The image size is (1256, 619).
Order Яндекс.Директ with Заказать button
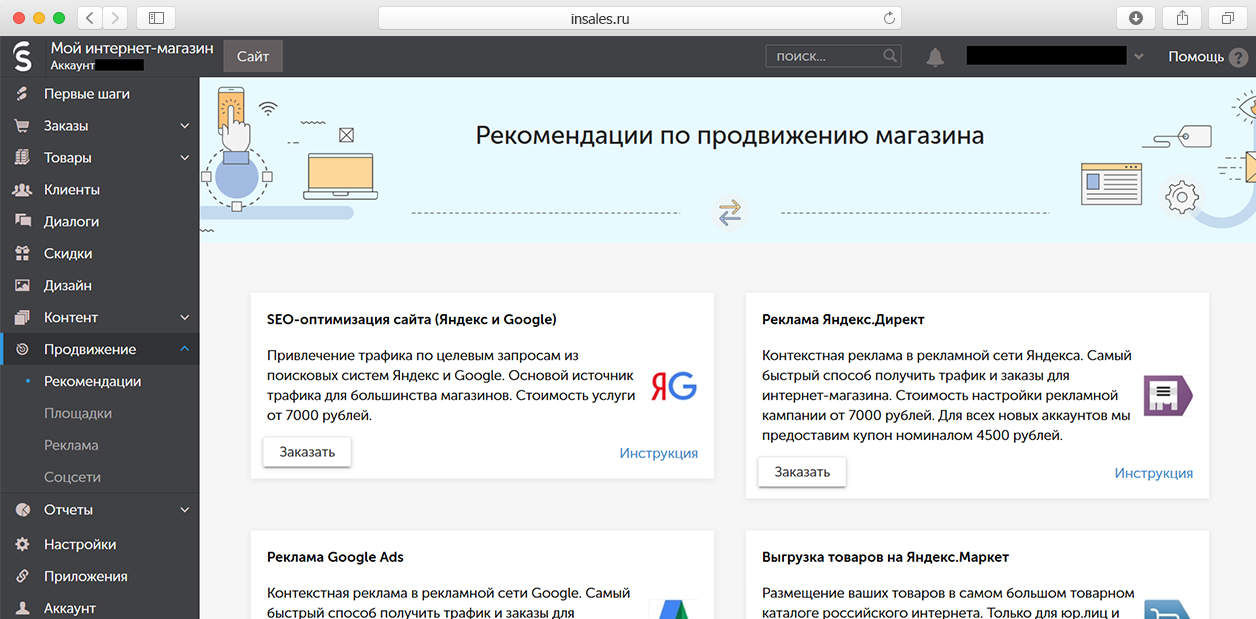(x=802, y=472)
